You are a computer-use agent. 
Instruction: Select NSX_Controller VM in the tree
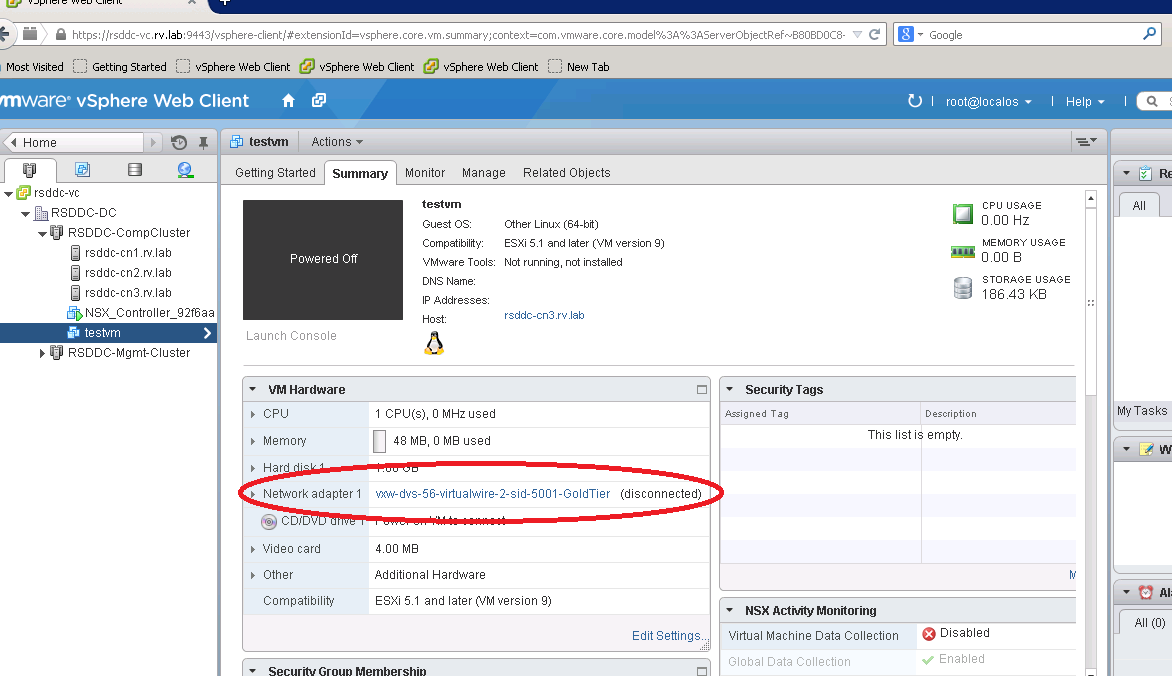(148, 313)
